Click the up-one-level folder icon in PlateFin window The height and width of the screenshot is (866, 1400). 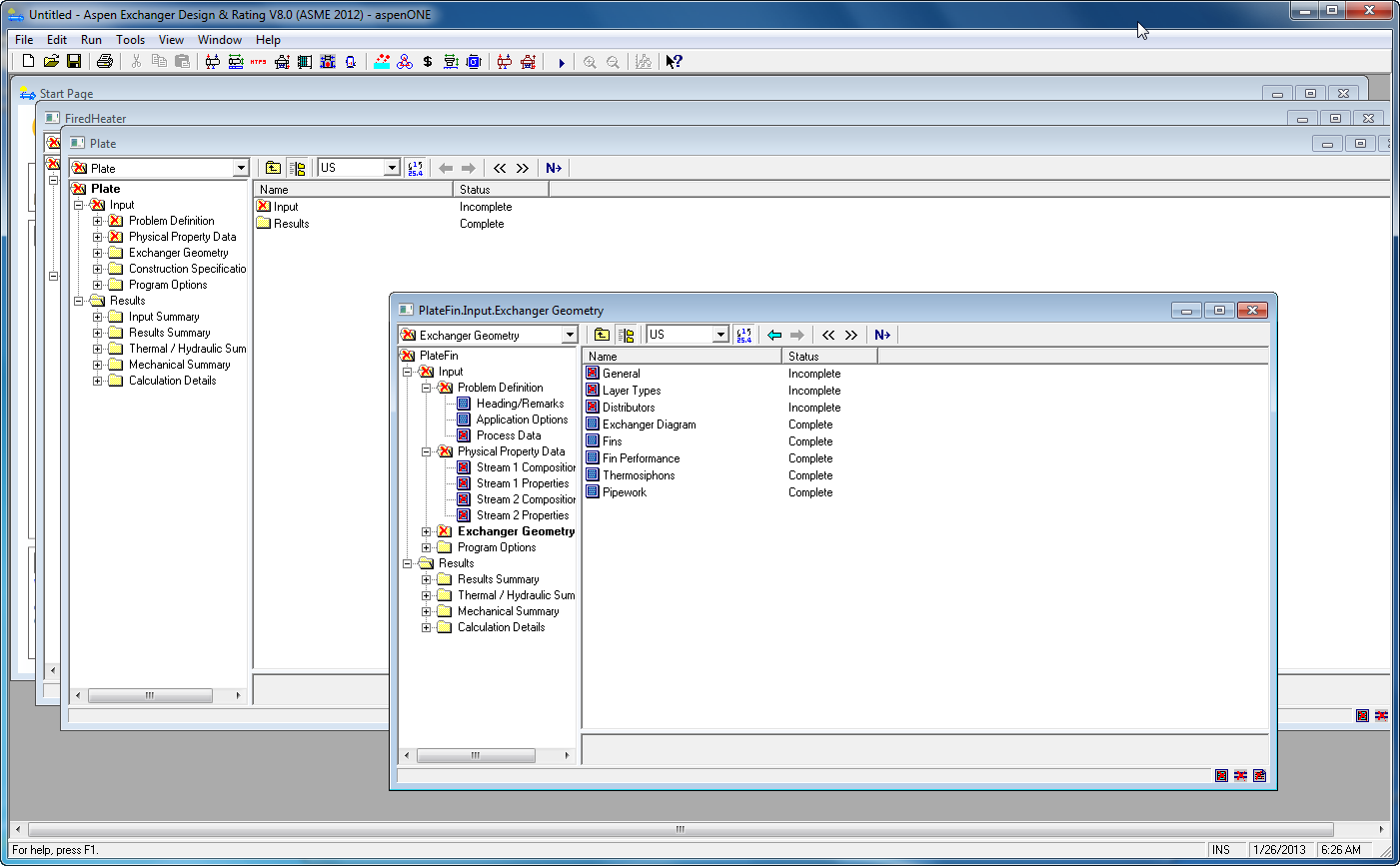pos(602,335)
